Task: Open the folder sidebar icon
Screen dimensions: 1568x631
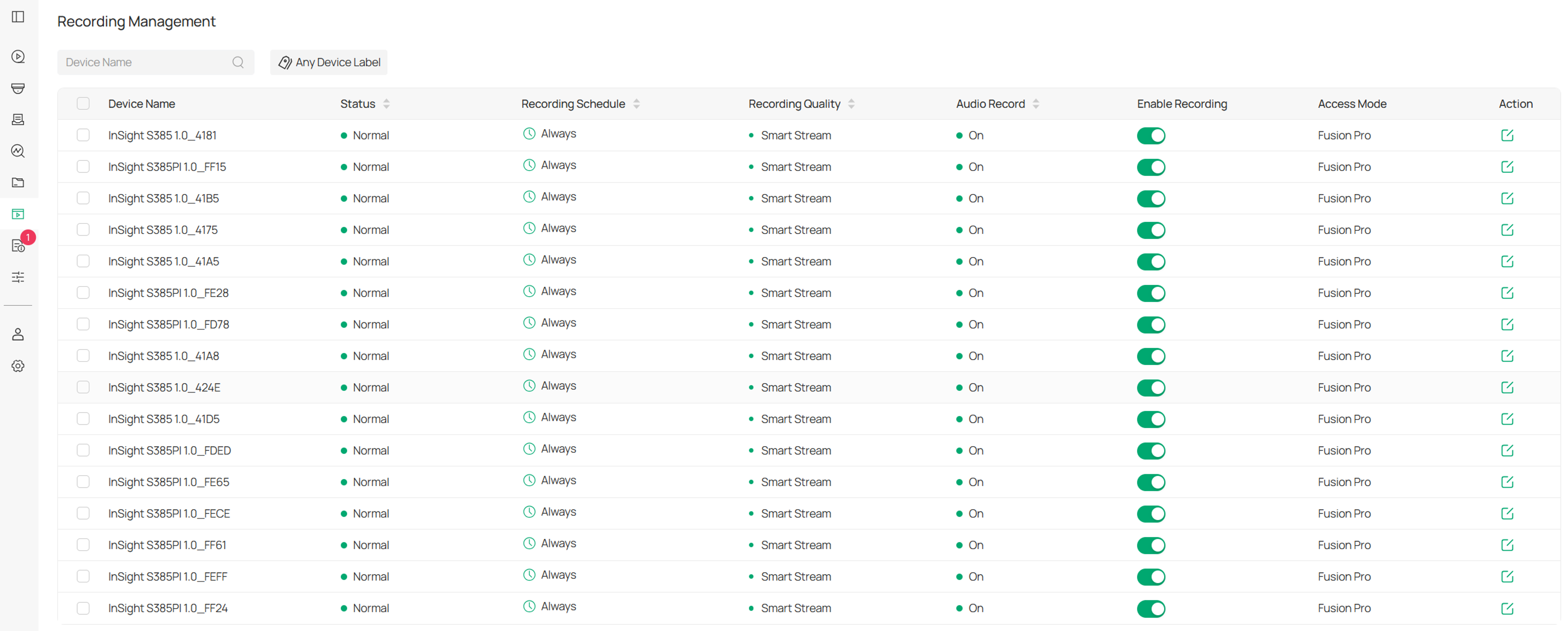Action: tap(18, 182)
